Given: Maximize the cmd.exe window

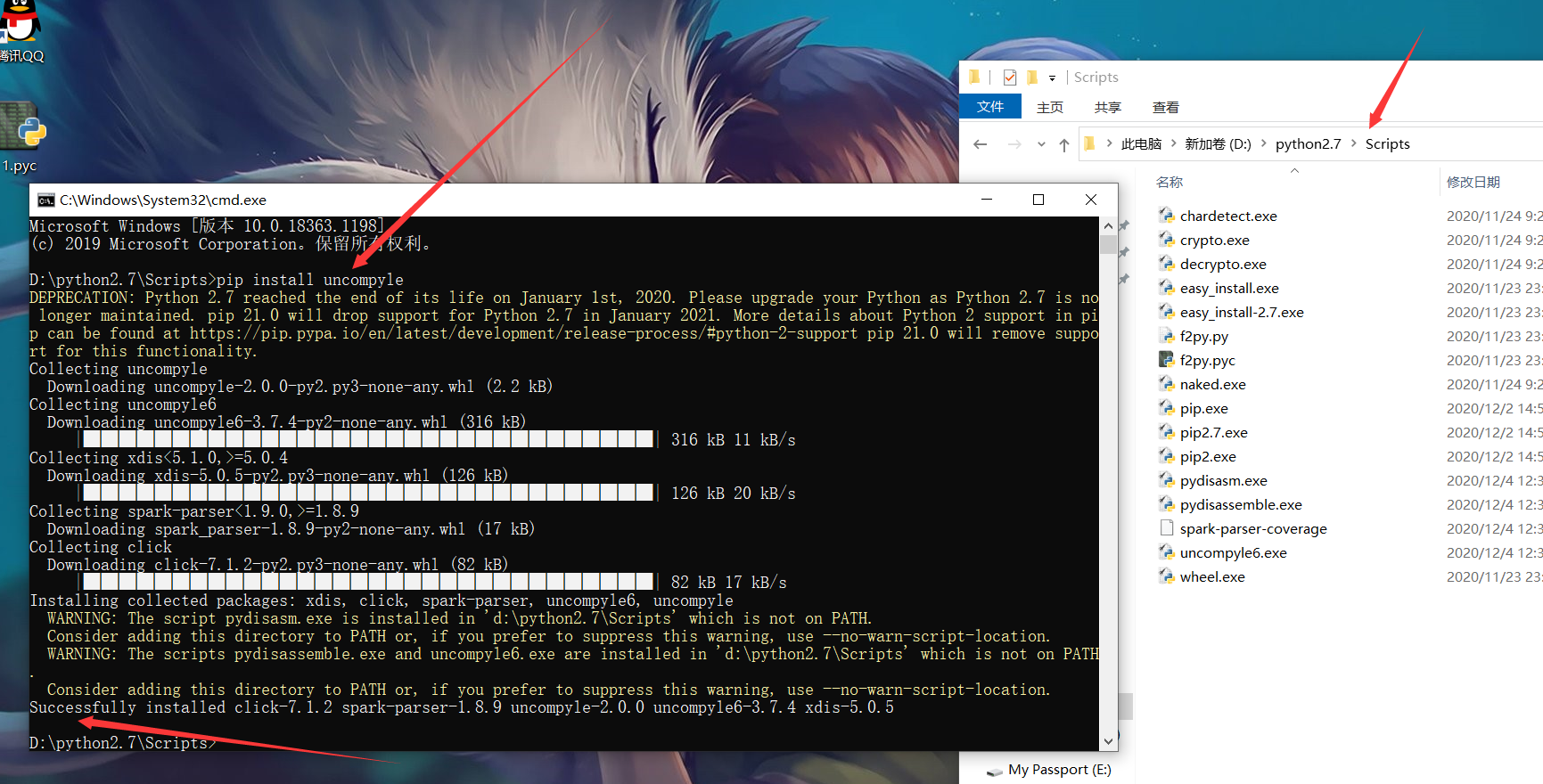Looking at the screenshot, I should 1038,200.
